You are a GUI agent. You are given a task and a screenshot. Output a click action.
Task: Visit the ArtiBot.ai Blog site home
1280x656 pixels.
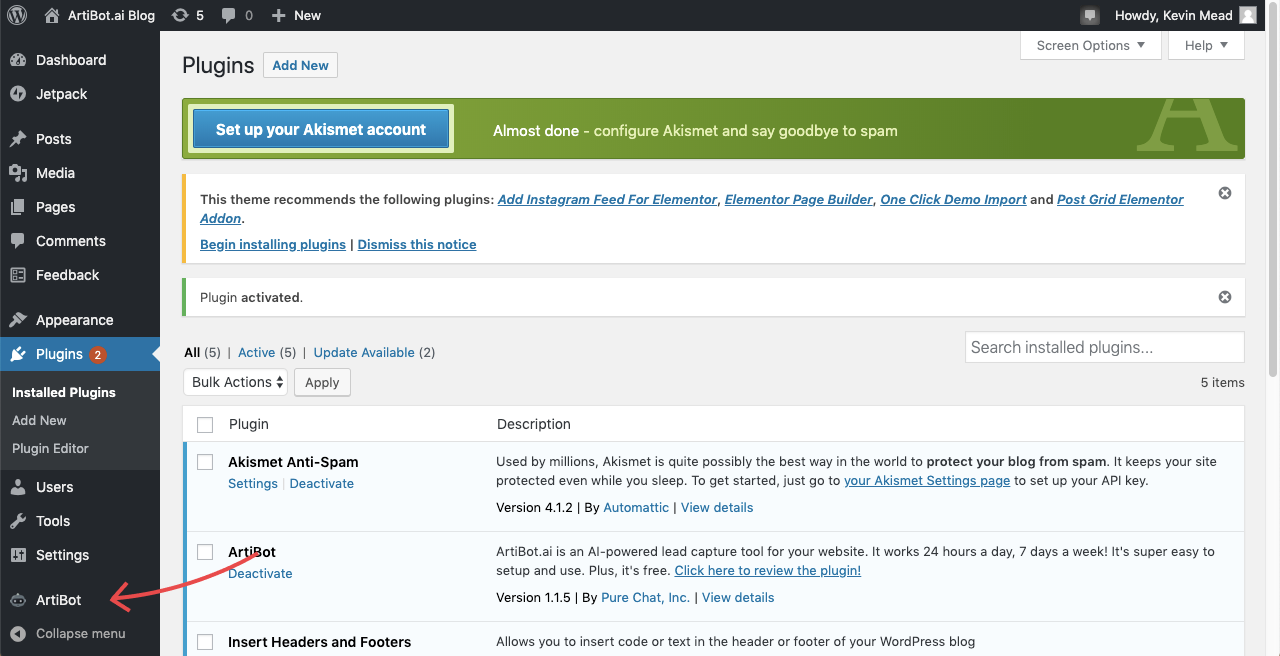point(100,15)
